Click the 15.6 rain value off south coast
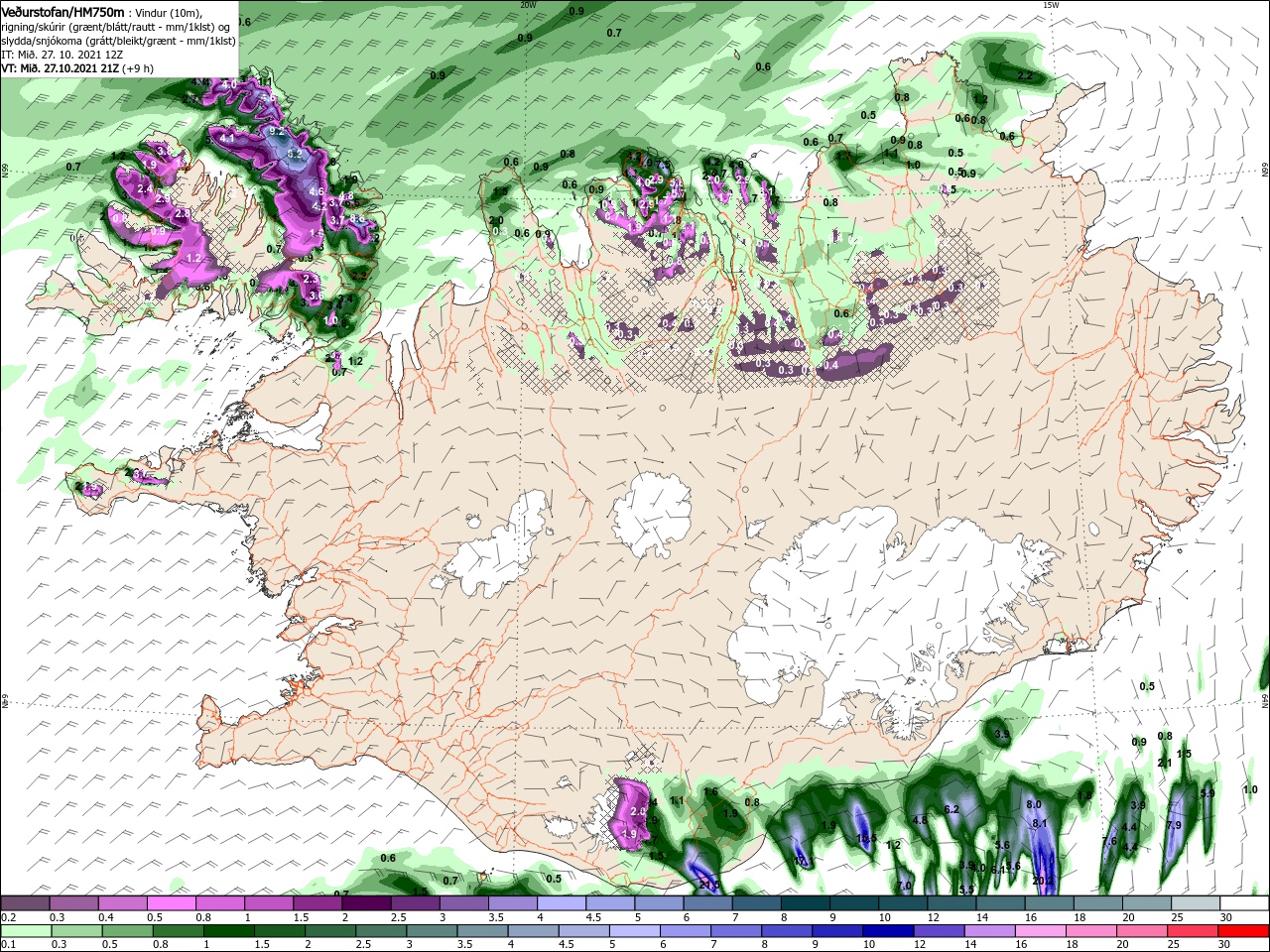The height and width of the screenshot is (952, 1270). [866, 839]
